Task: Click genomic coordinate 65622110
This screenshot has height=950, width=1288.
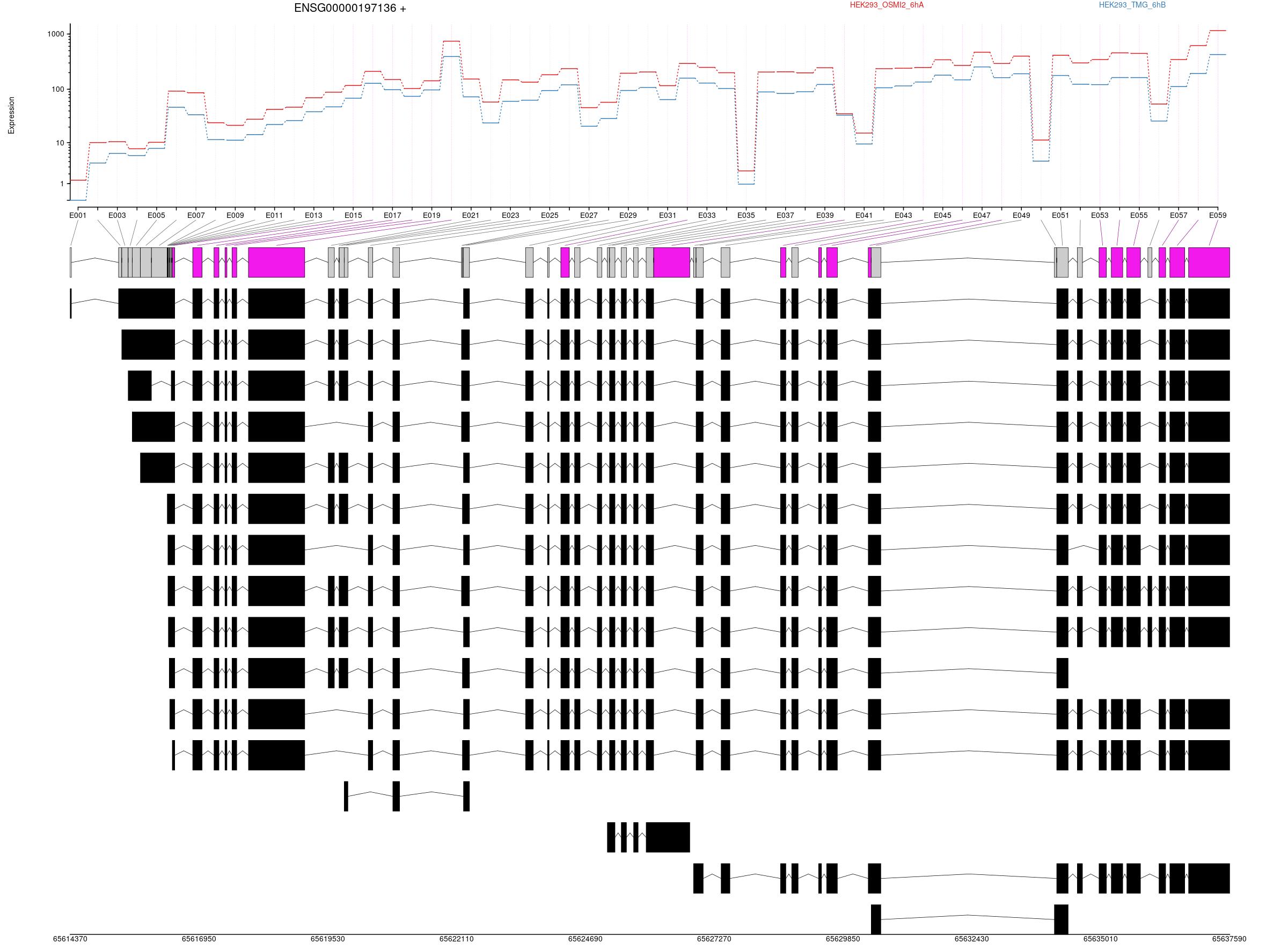Action: point(457,939)
